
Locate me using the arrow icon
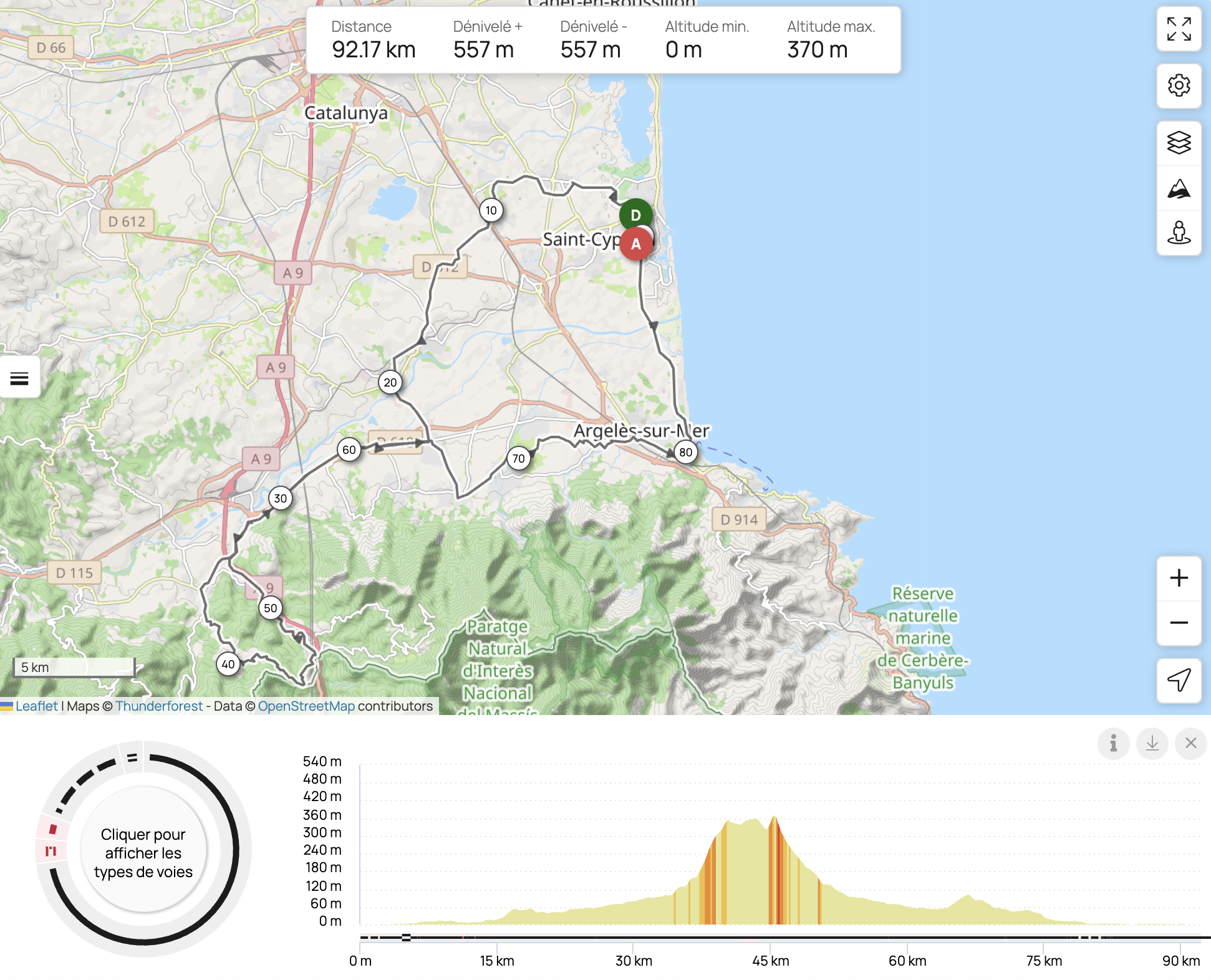(x=1179, y=680)
